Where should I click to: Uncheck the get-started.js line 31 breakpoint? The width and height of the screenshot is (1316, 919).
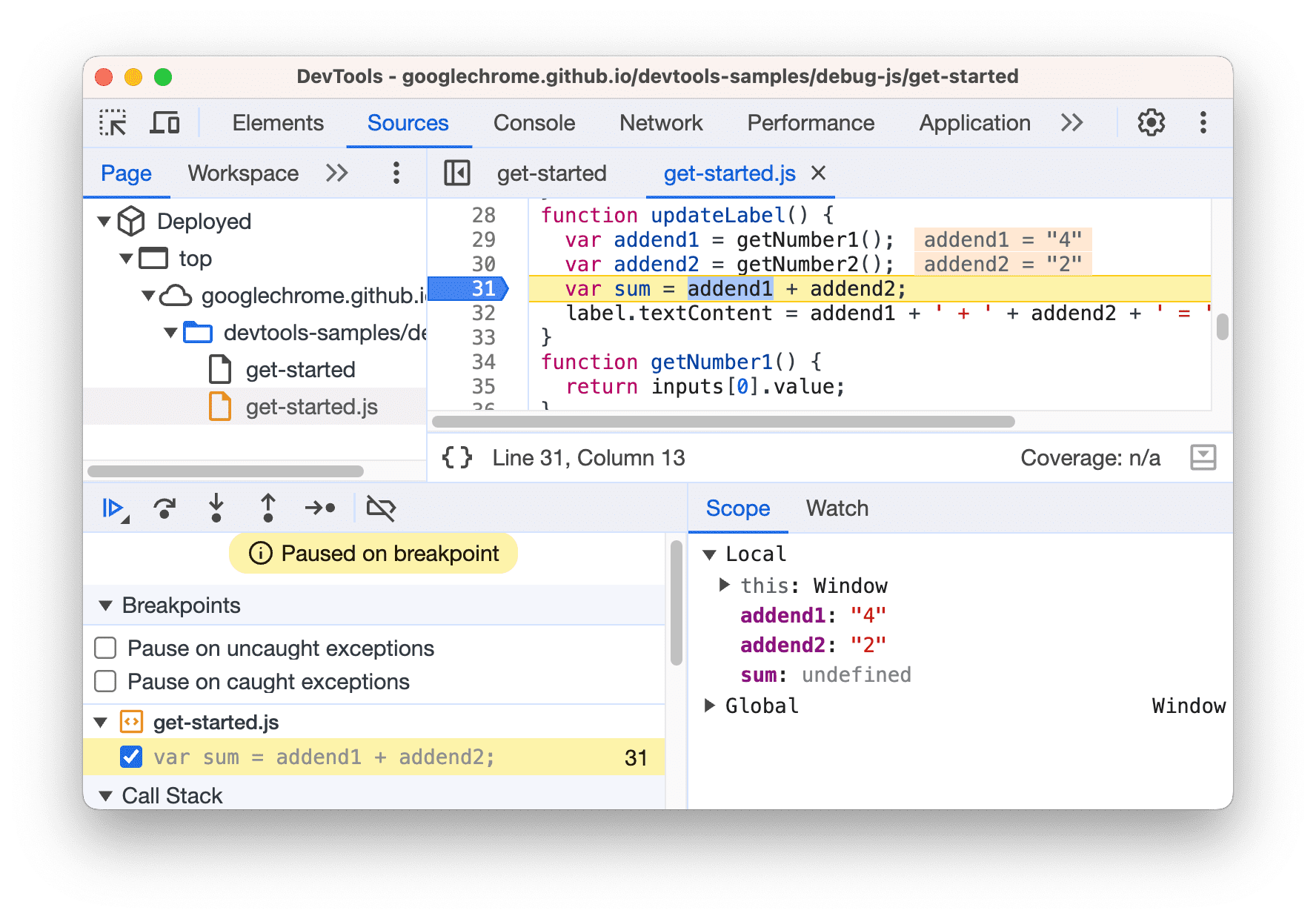[132, 757]
